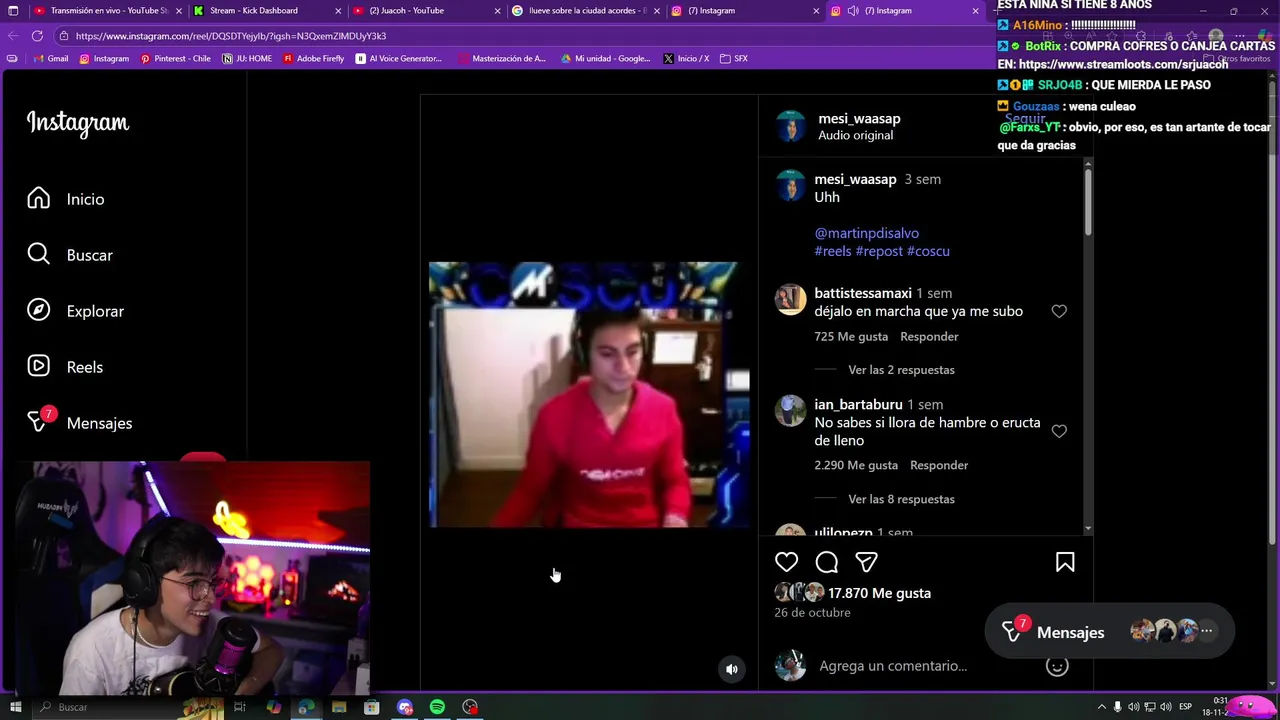Open Discord from the taskbar

(x=404, y=707)
